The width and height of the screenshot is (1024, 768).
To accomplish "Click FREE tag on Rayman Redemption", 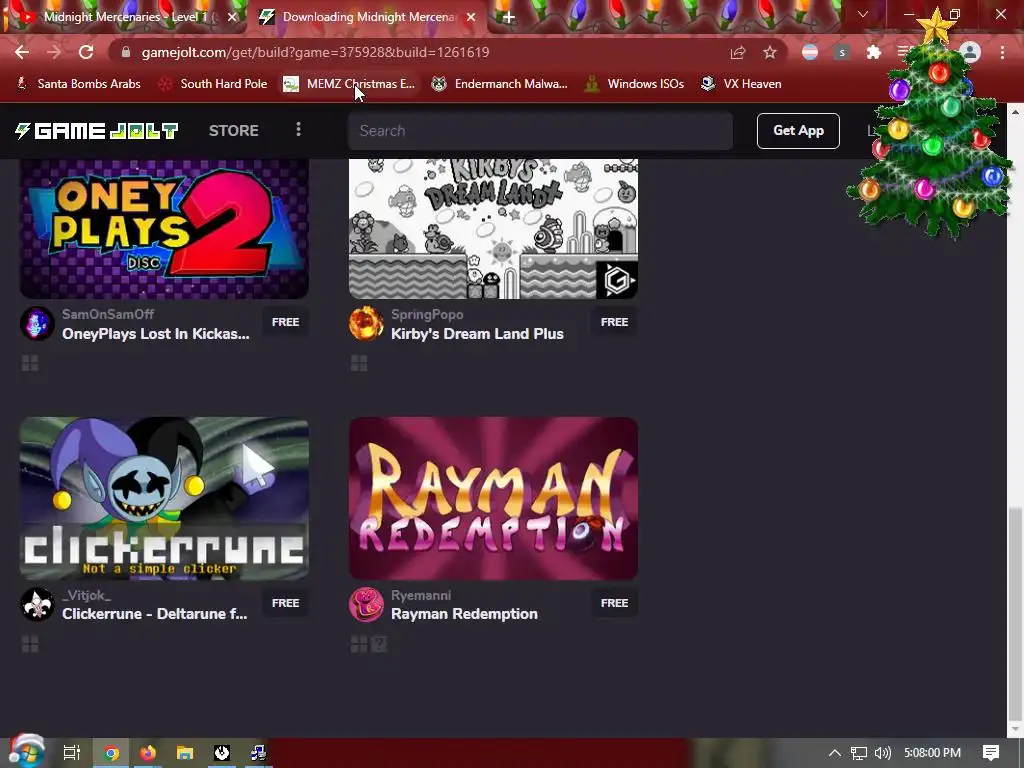I will click(615, 603).
